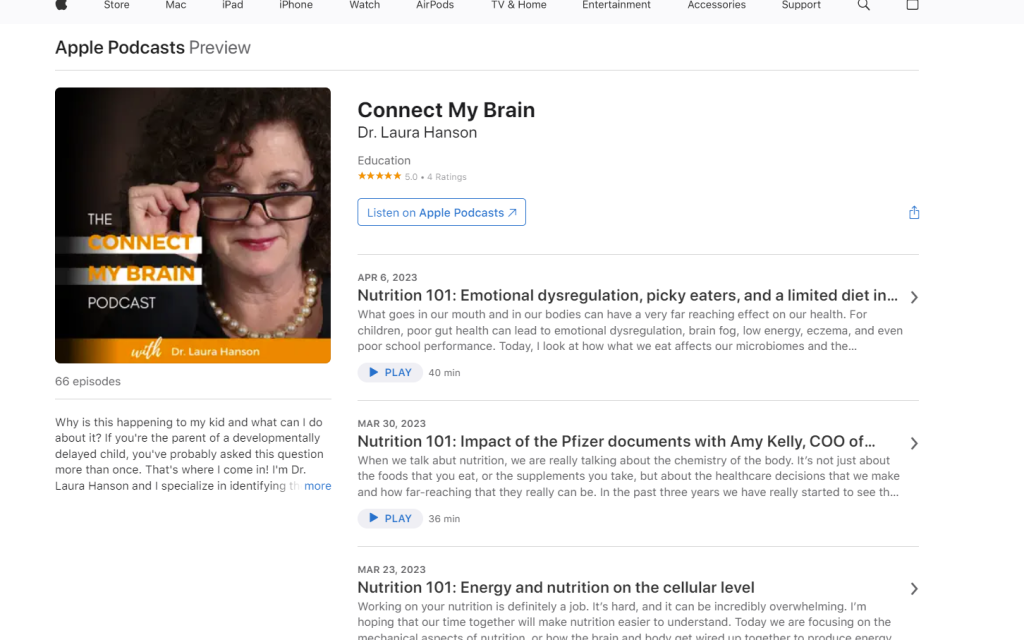Click the Apple logo icon
Viewport: 1024px width, 640px height.
coord(61,5)
